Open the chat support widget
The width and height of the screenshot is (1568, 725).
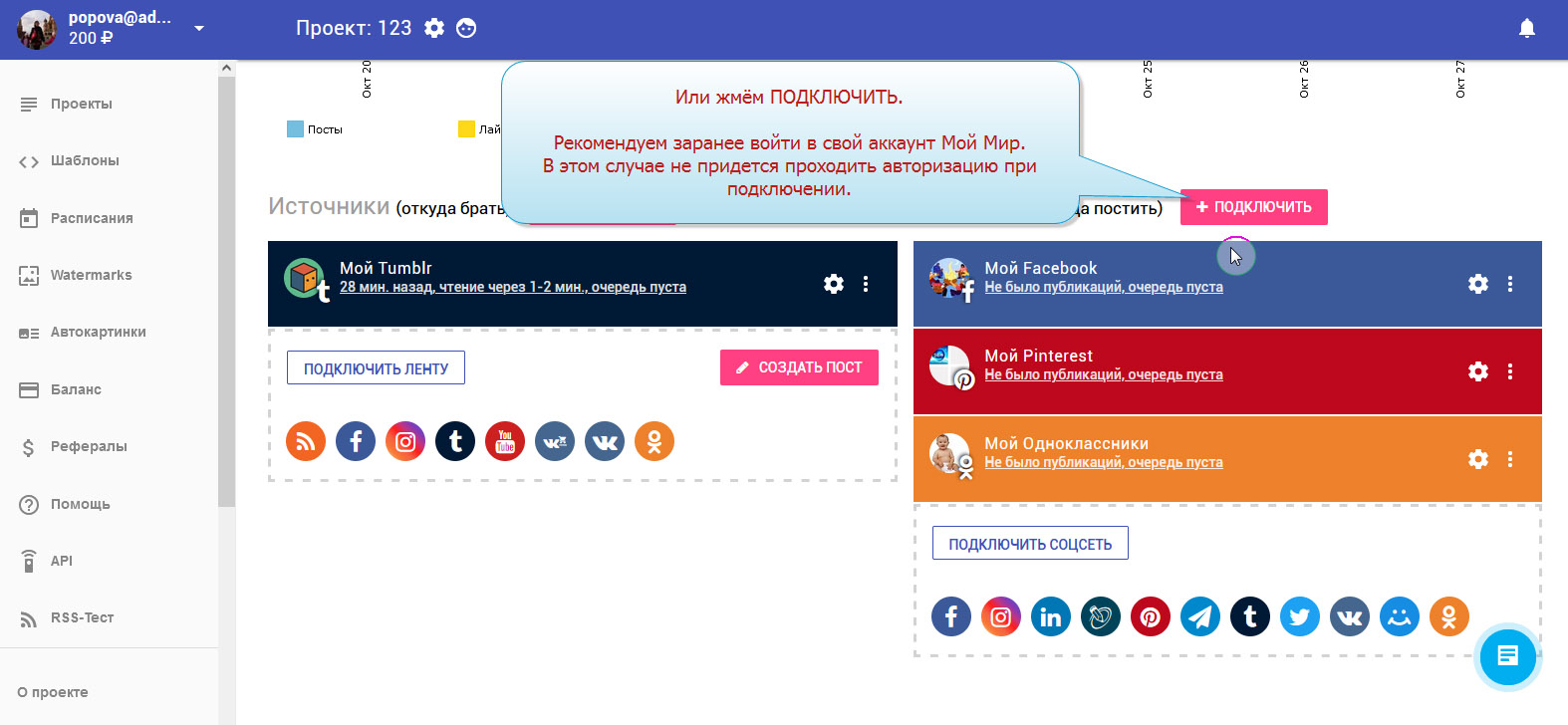click(1507, 656)
